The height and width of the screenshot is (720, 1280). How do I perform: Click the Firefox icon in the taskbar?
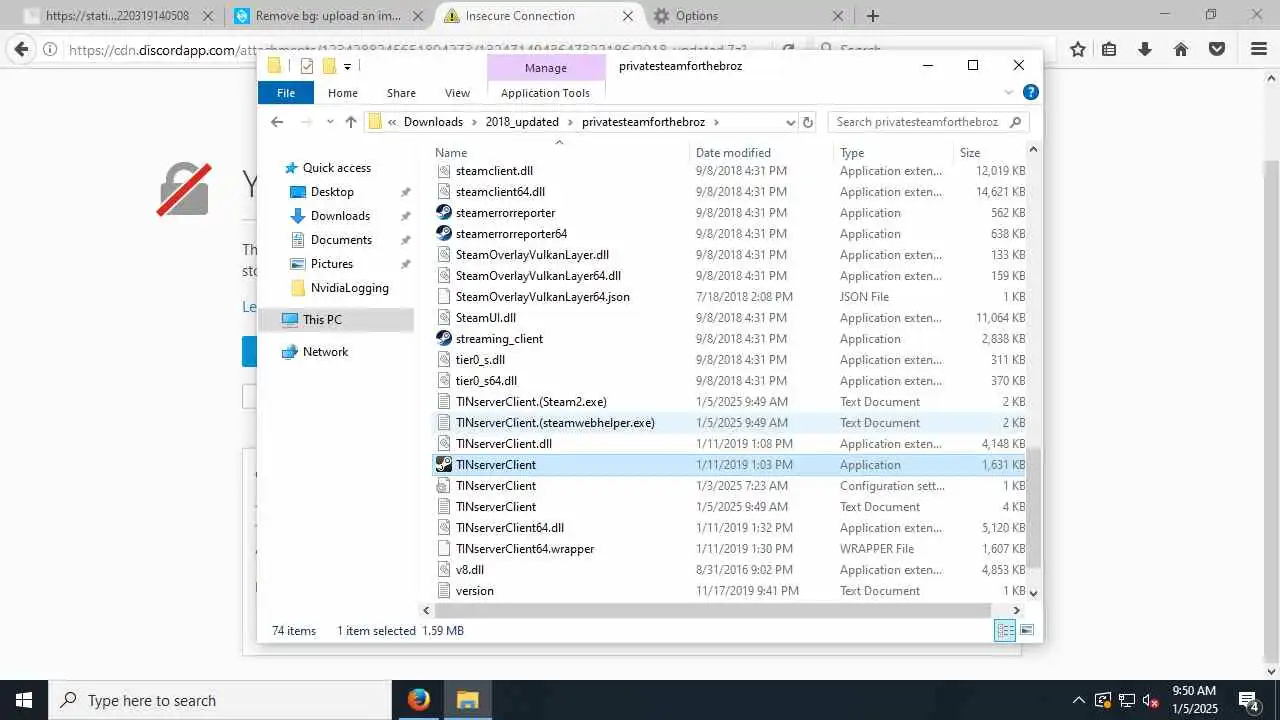pos(419,700)
